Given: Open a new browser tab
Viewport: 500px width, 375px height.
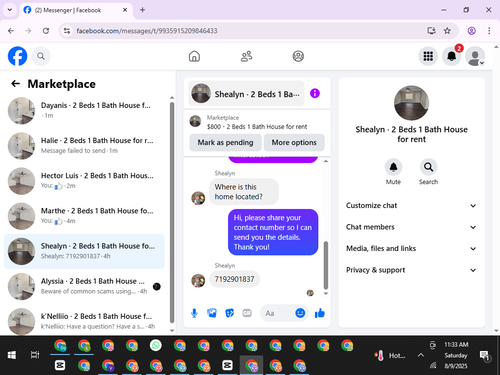Looking at the screenshot, I should [142, 10].
